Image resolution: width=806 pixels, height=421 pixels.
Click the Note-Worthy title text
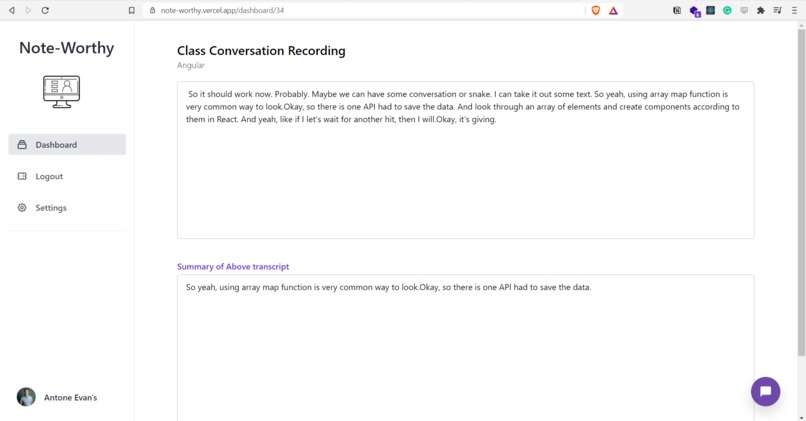click(x=67, y=48)
